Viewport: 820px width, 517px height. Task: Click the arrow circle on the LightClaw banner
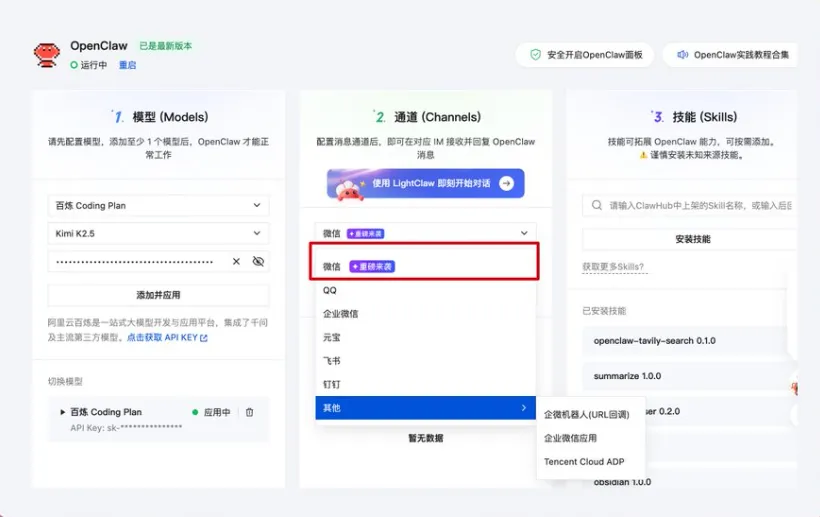(506, 183)
